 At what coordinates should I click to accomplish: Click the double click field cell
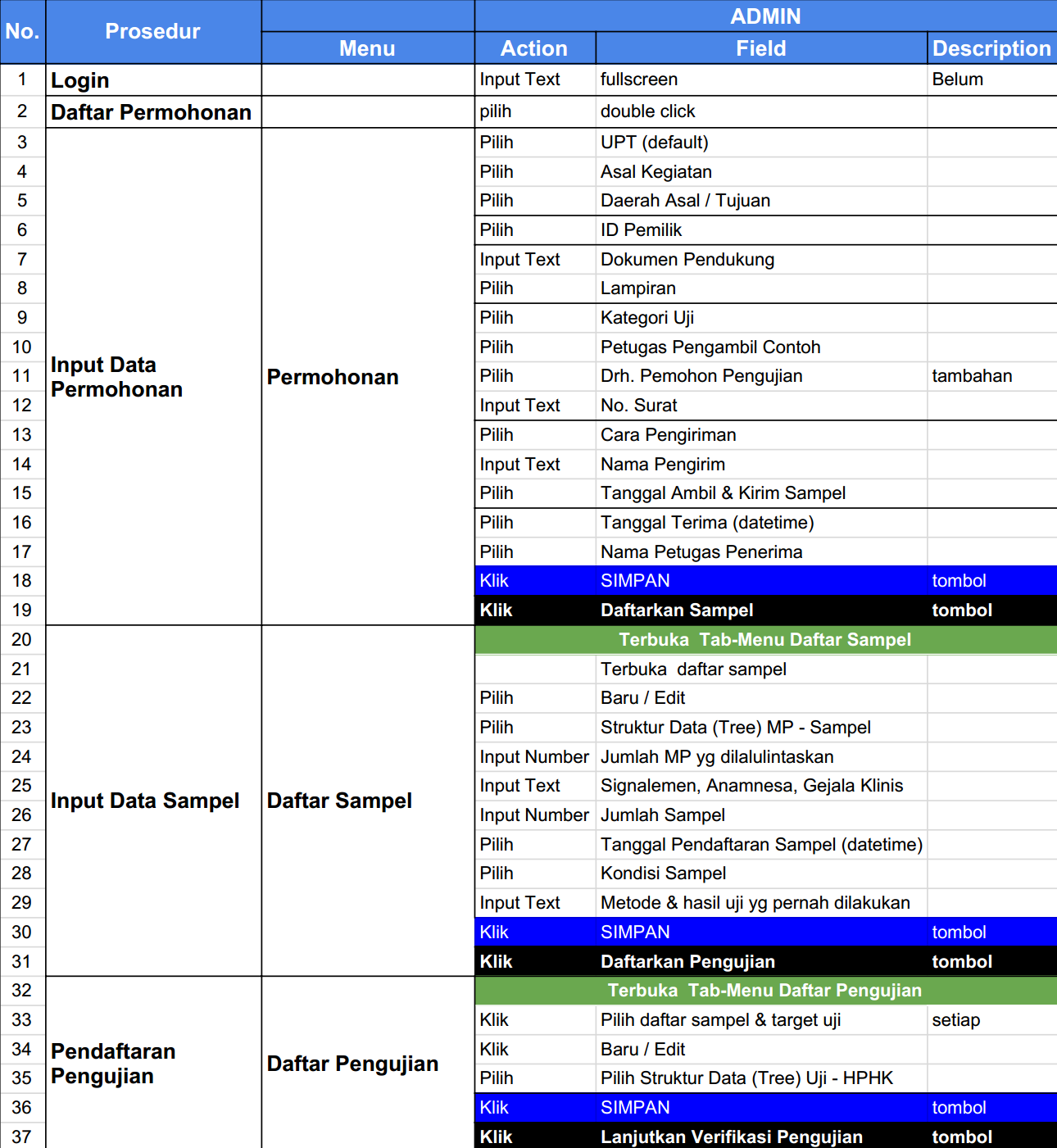(x=760, y=111)
